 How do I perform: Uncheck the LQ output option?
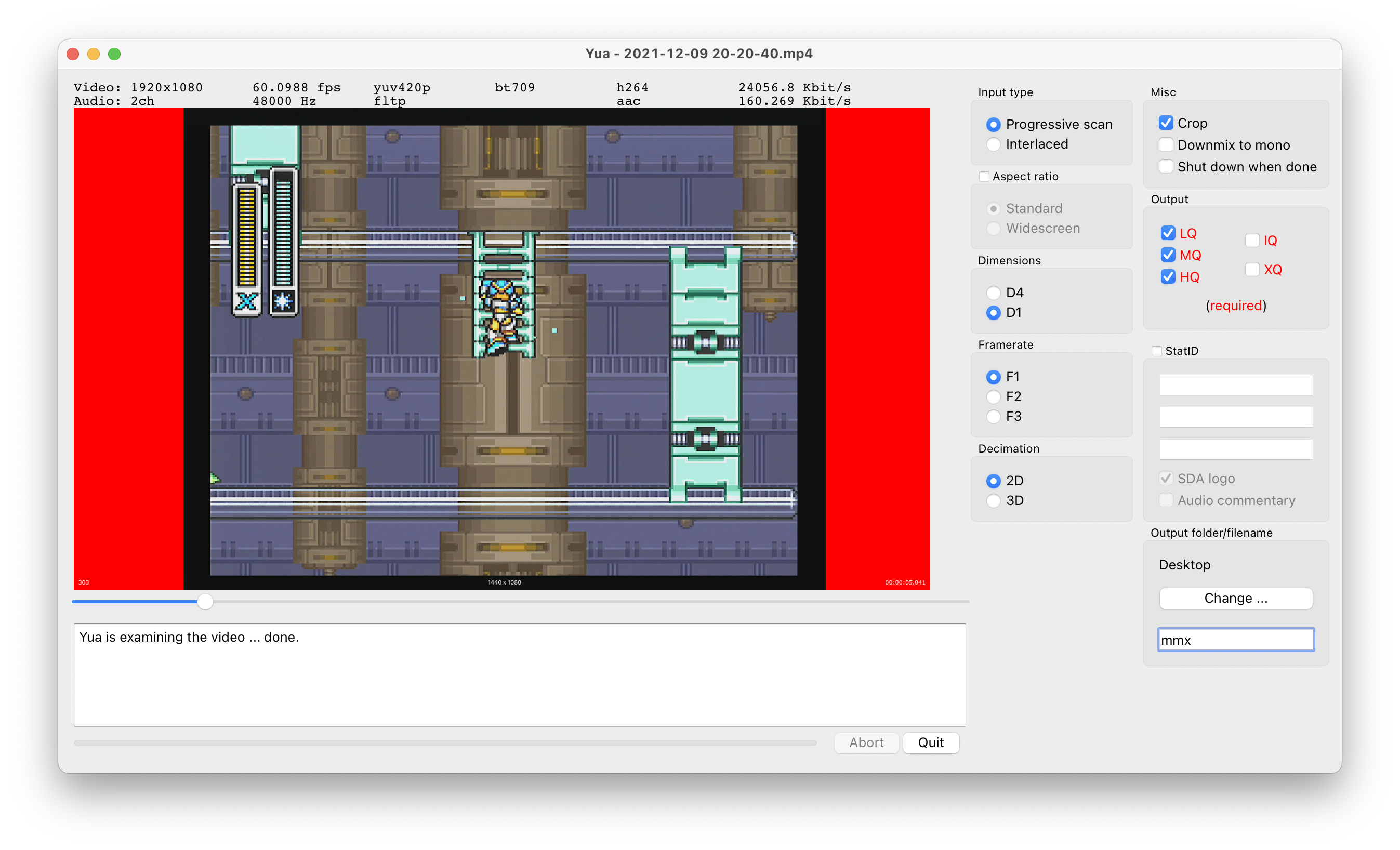[1168, 233]
